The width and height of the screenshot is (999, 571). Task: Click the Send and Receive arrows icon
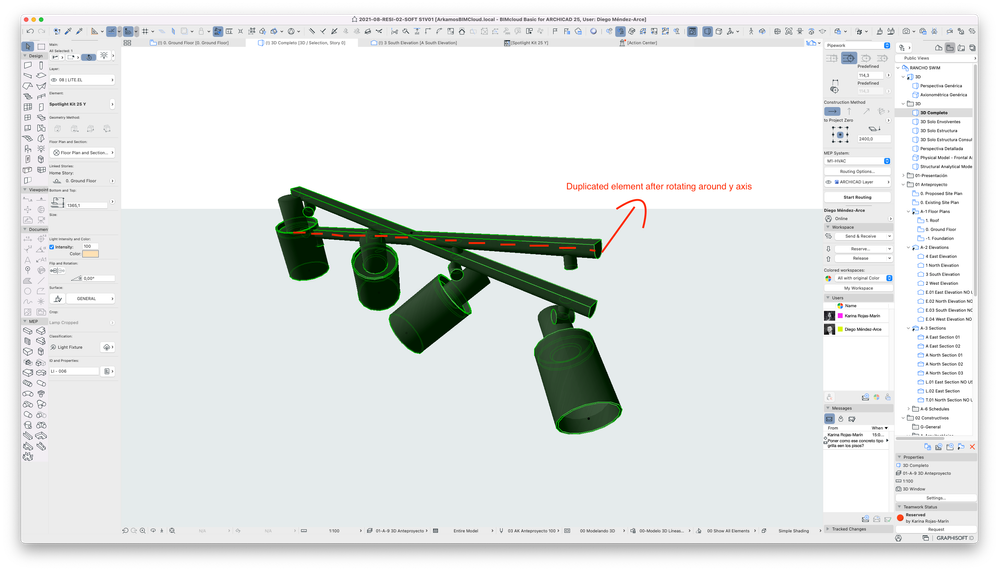point(829,236)
